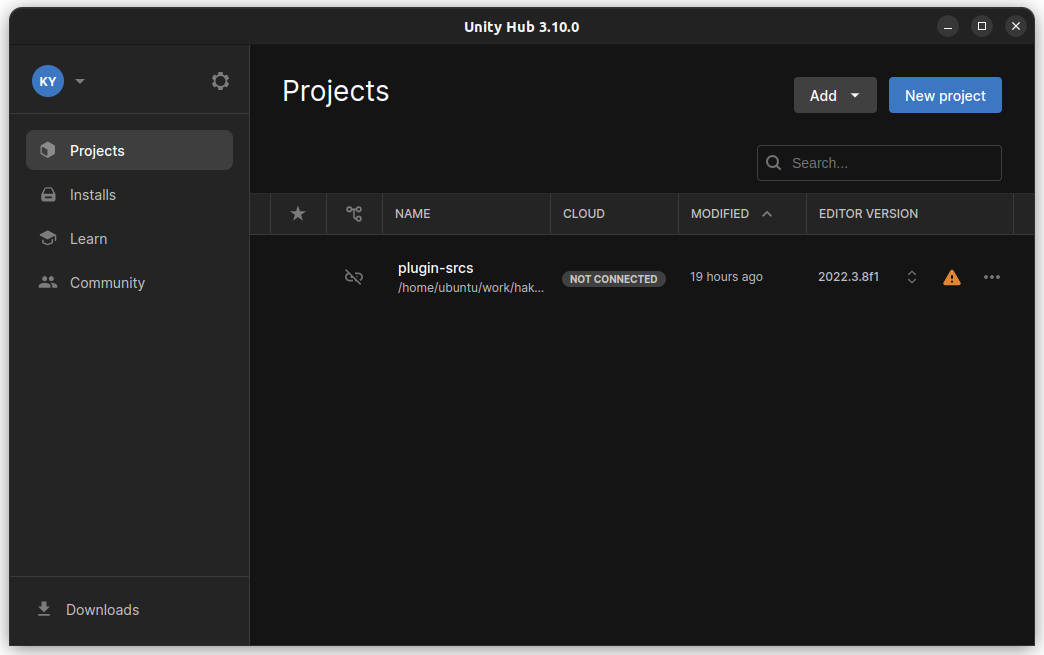Close the Unity Hub window

pyautogui.click(x=1015, y=27)
